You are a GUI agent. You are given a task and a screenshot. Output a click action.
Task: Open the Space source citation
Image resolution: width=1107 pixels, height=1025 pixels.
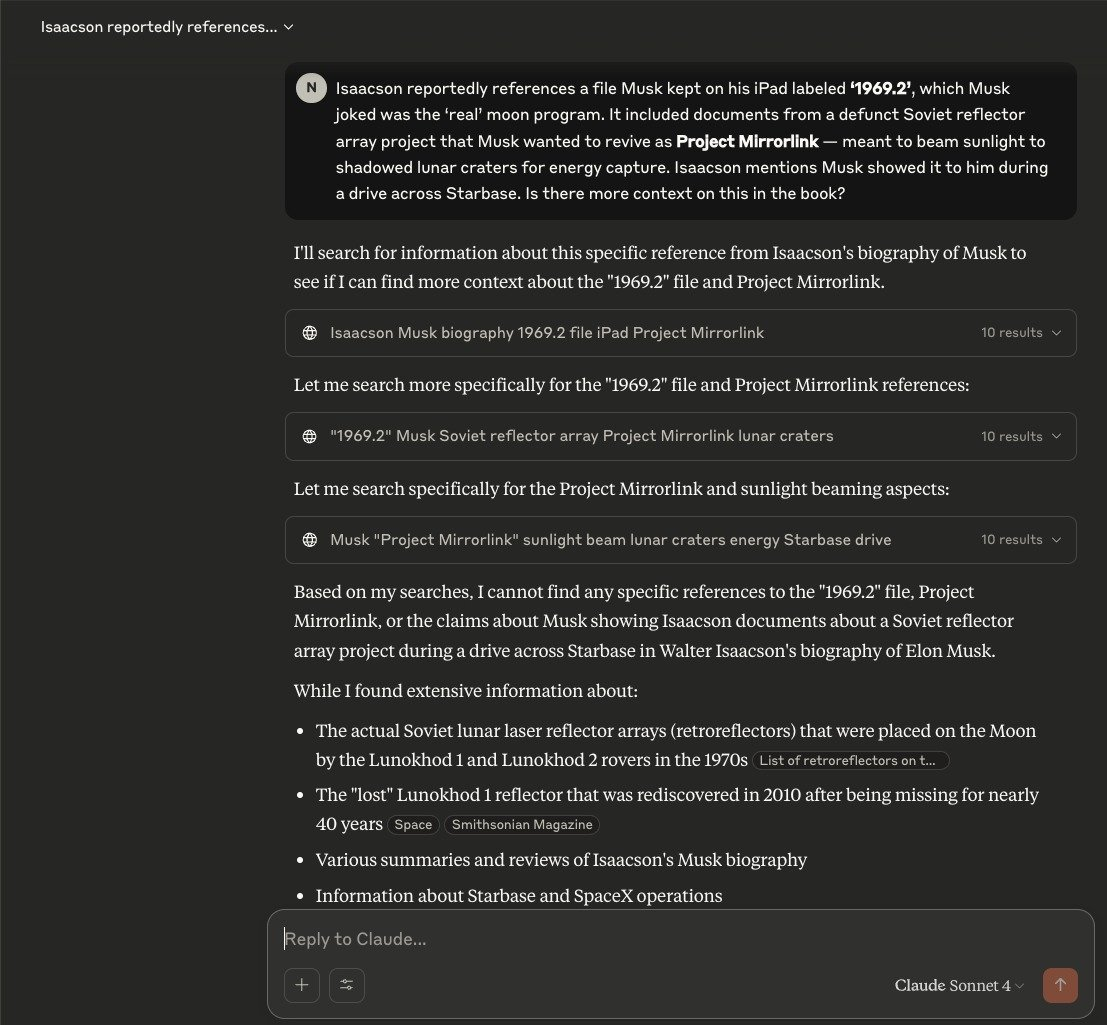413,825
